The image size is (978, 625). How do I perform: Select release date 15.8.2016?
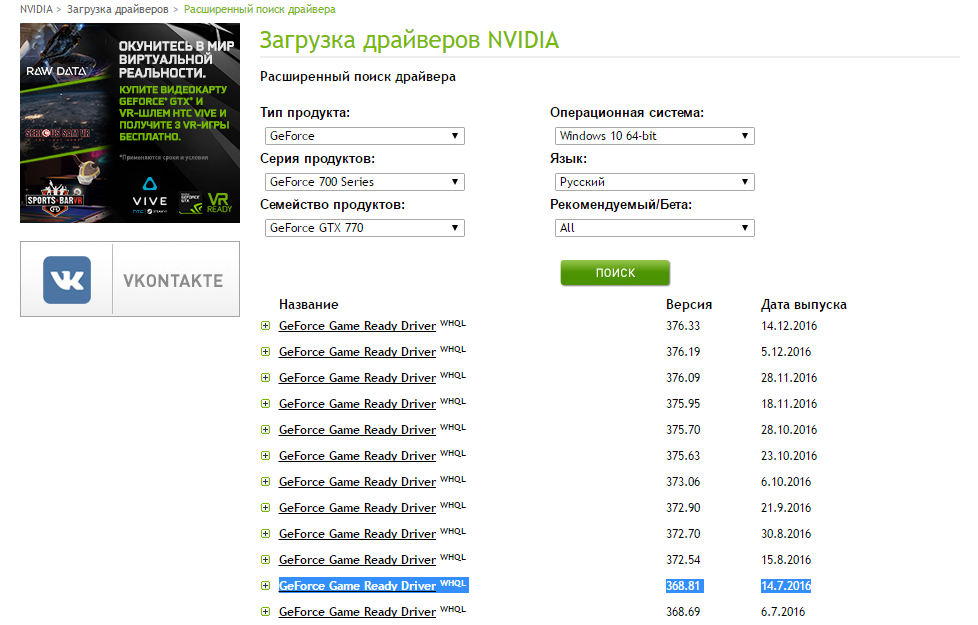(786, 560)
